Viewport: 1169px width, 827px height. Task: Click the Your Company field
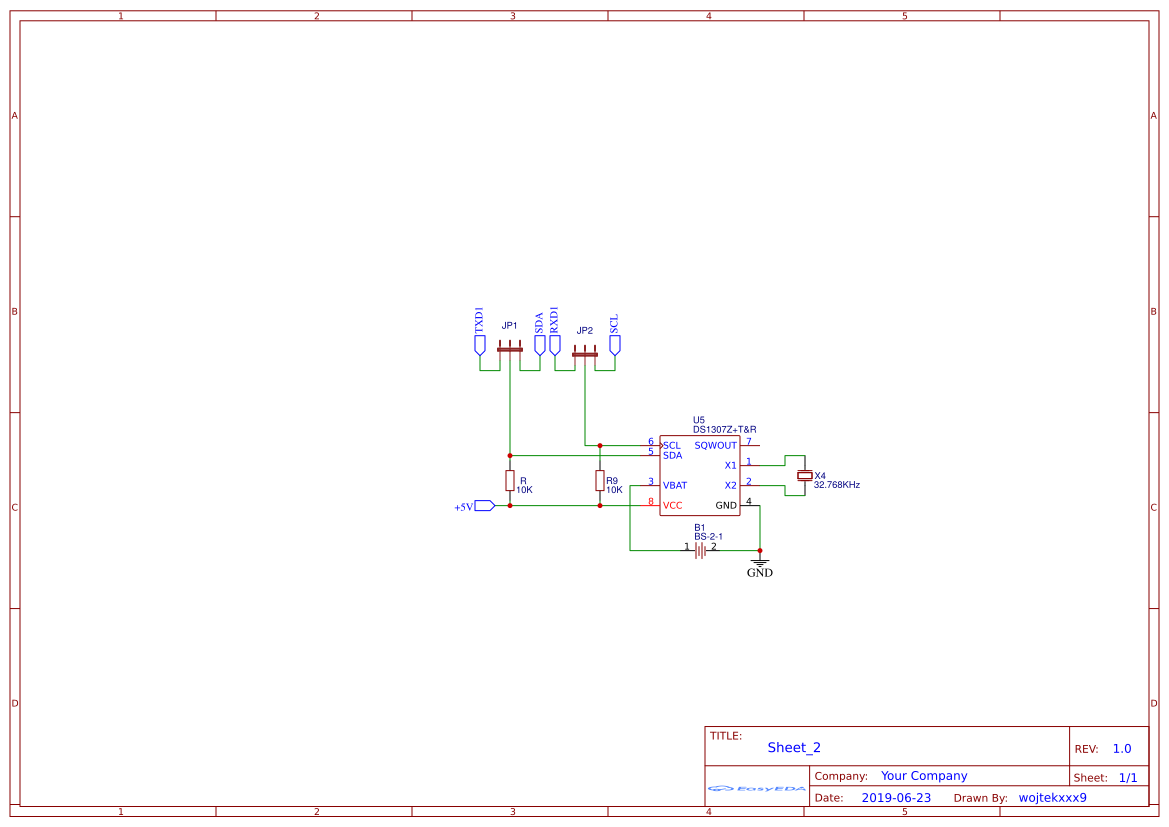(x=922, y=775)
